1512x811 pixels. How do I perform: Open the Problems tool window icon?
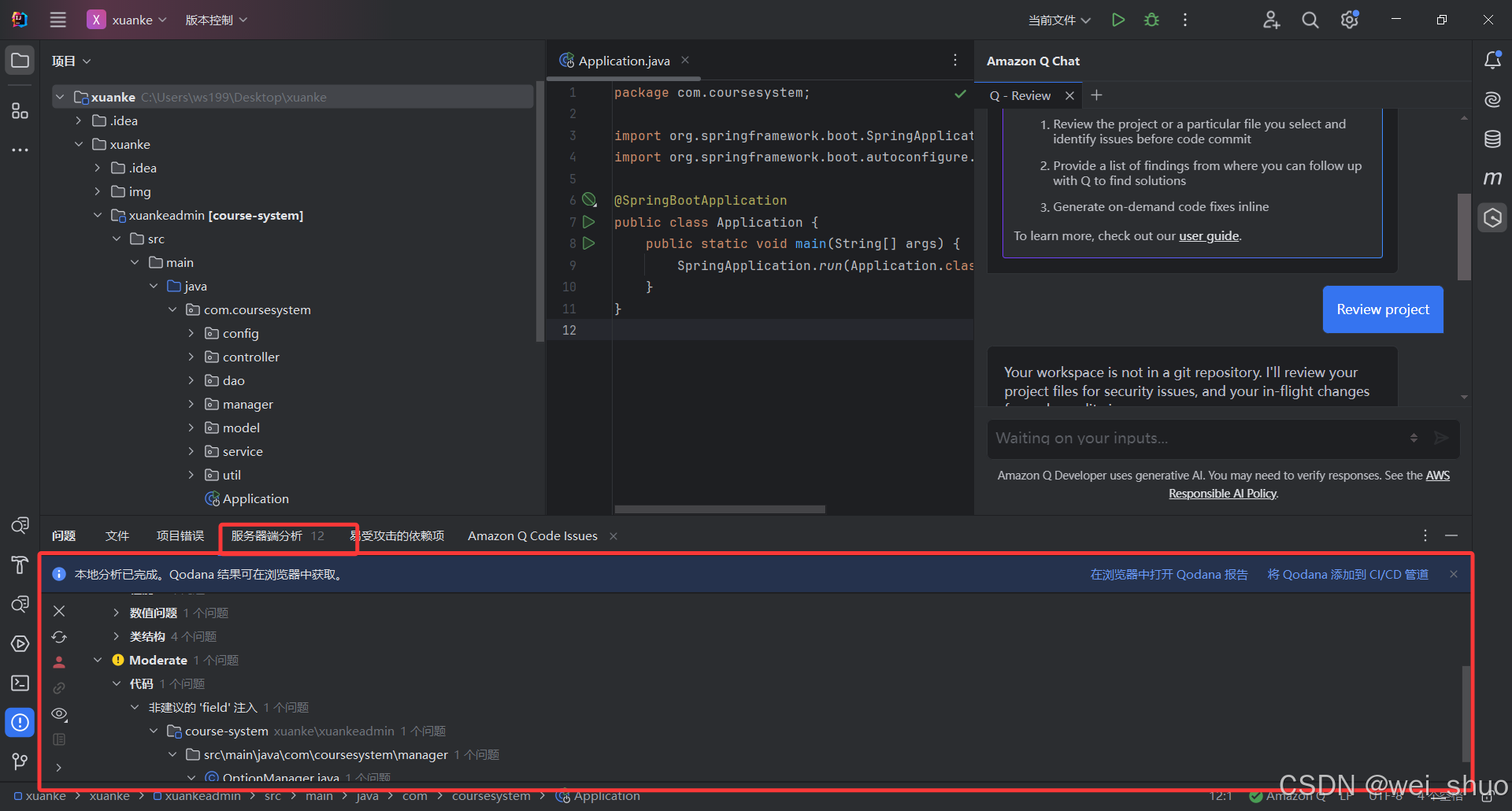click(20, 722)
